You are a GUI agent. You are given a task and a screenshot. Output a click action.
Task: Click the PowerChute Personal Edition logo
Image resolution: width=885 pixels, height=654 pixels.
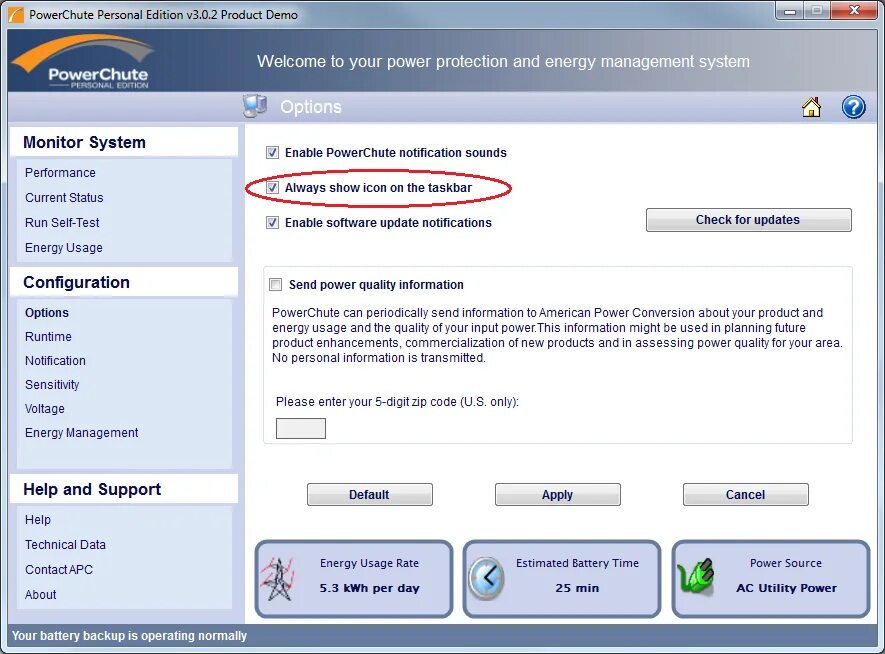84,62
